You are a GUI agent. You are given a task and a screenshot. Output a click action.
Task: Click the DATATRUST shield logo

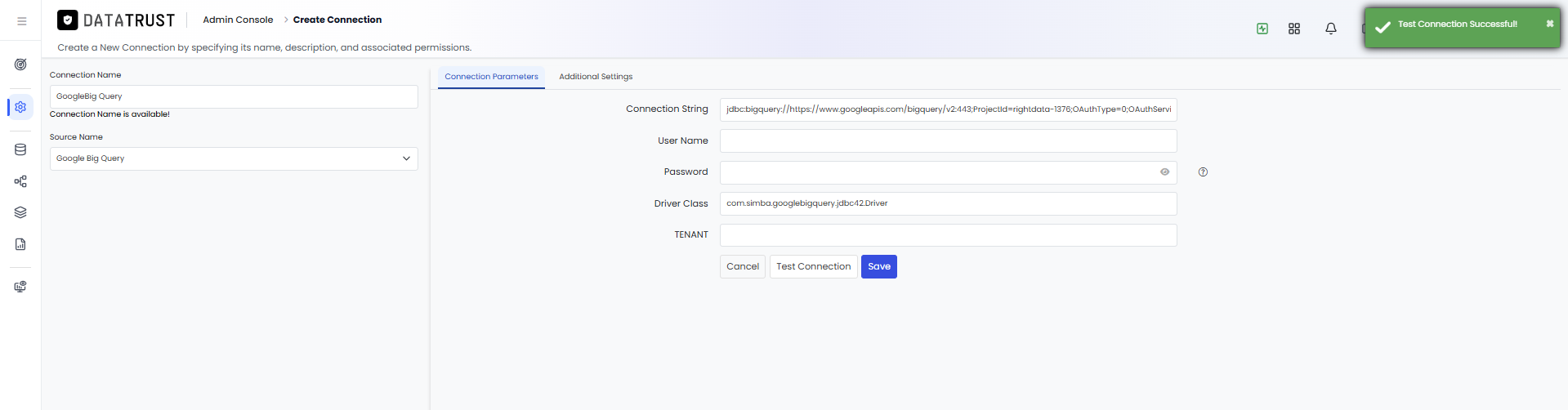point(68,20)
